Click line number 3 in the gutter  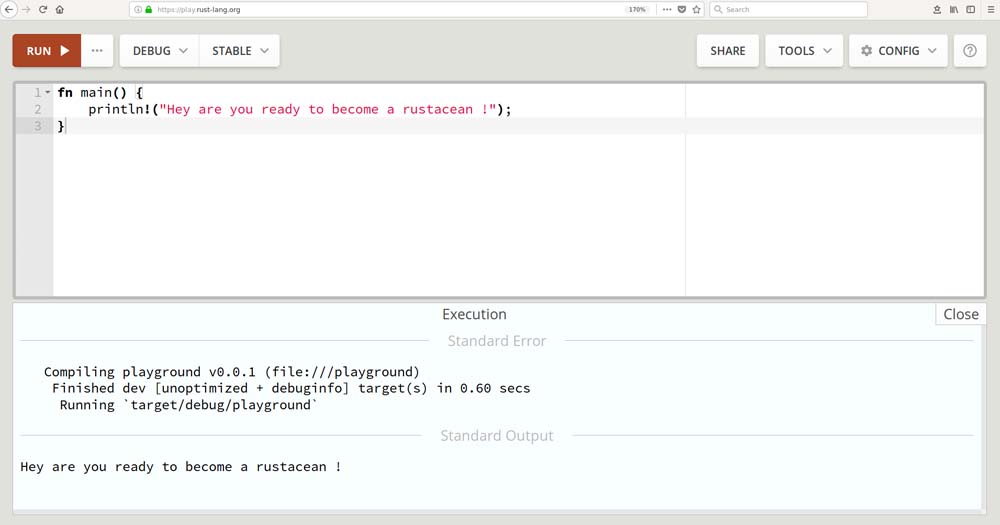(x=38, y=126)
